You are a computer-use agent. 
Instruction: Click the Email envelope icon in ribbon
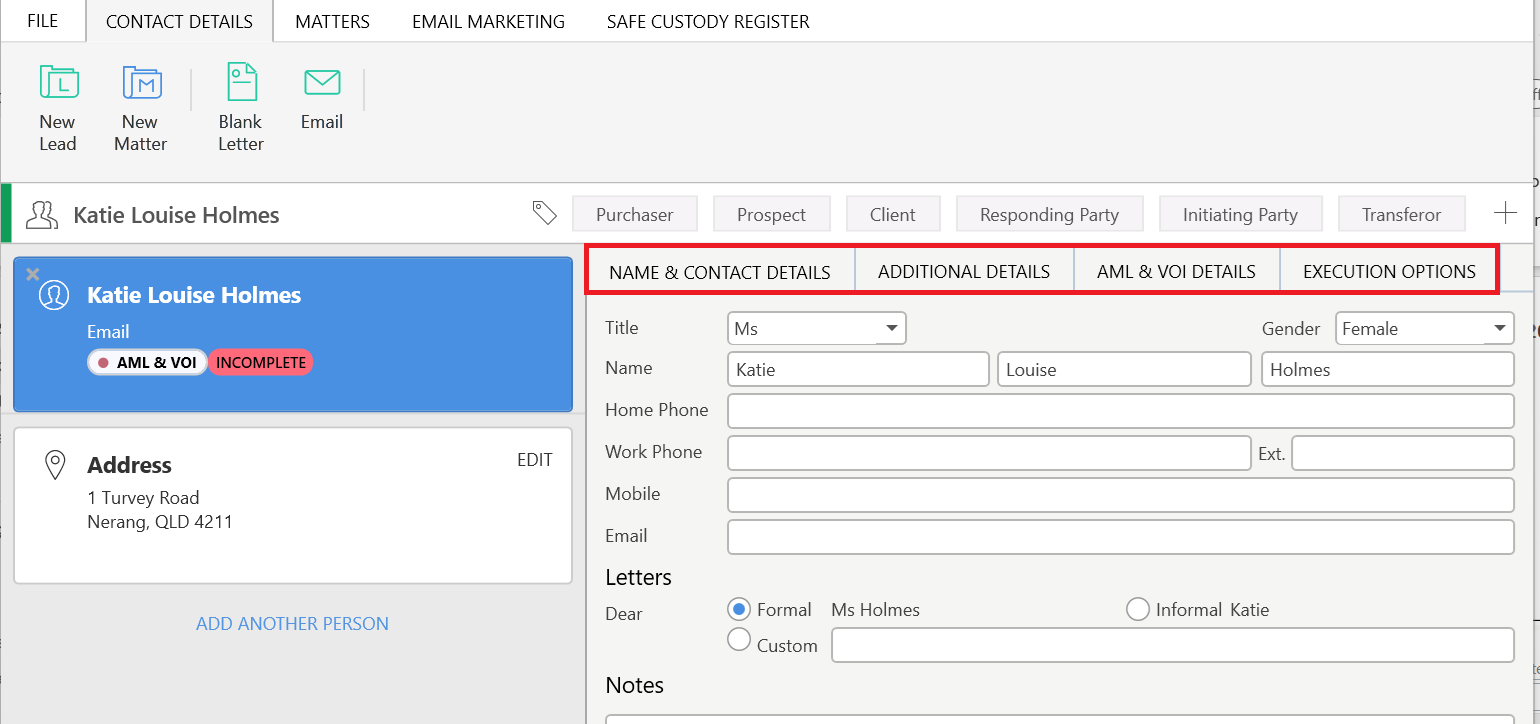pyautogui.click(x=322, y=83)
